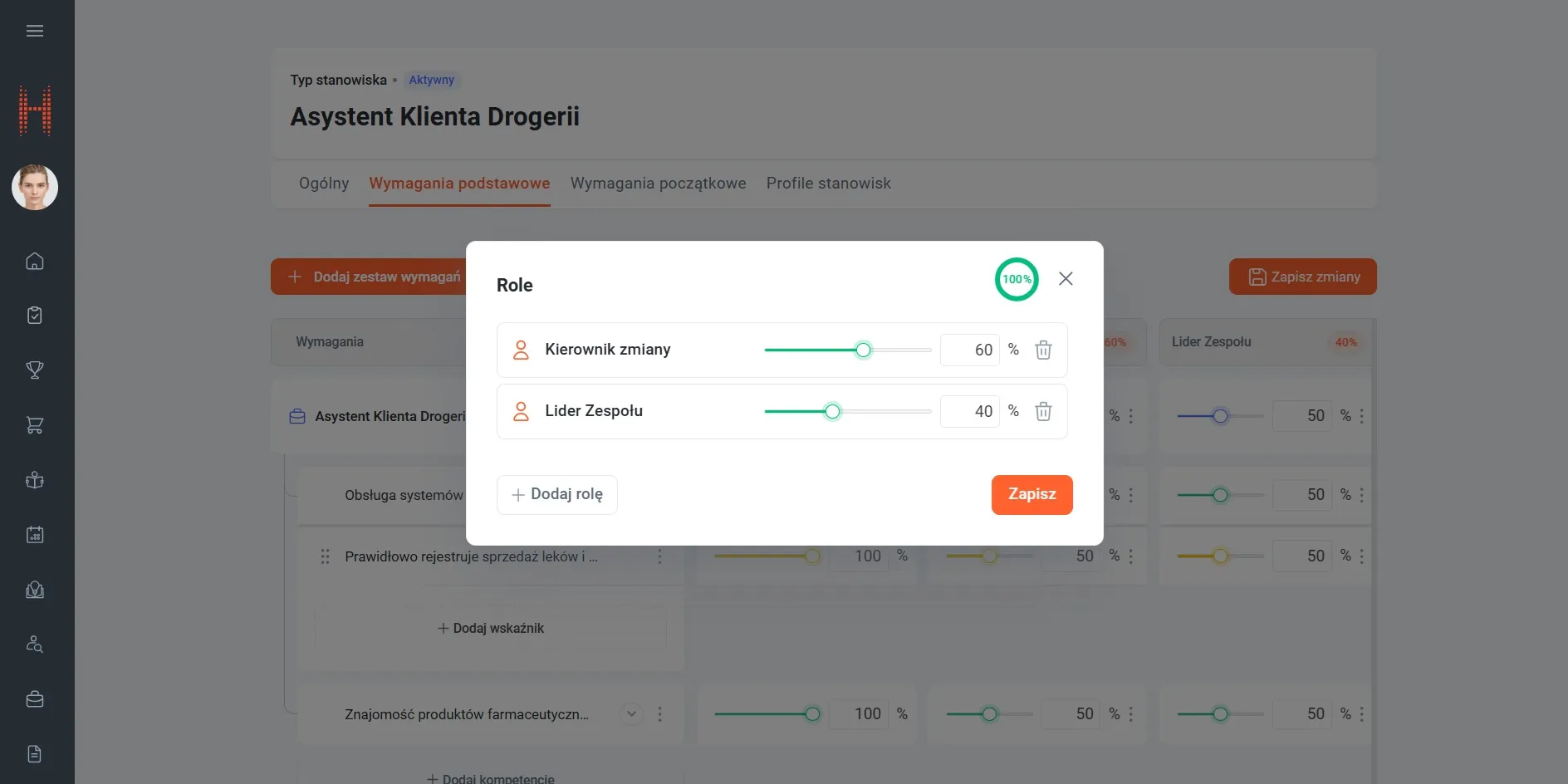The image size is (1568, 784).
Task: Edit the Lider Zespołu 40 percent field
Action: click(970, 411)
